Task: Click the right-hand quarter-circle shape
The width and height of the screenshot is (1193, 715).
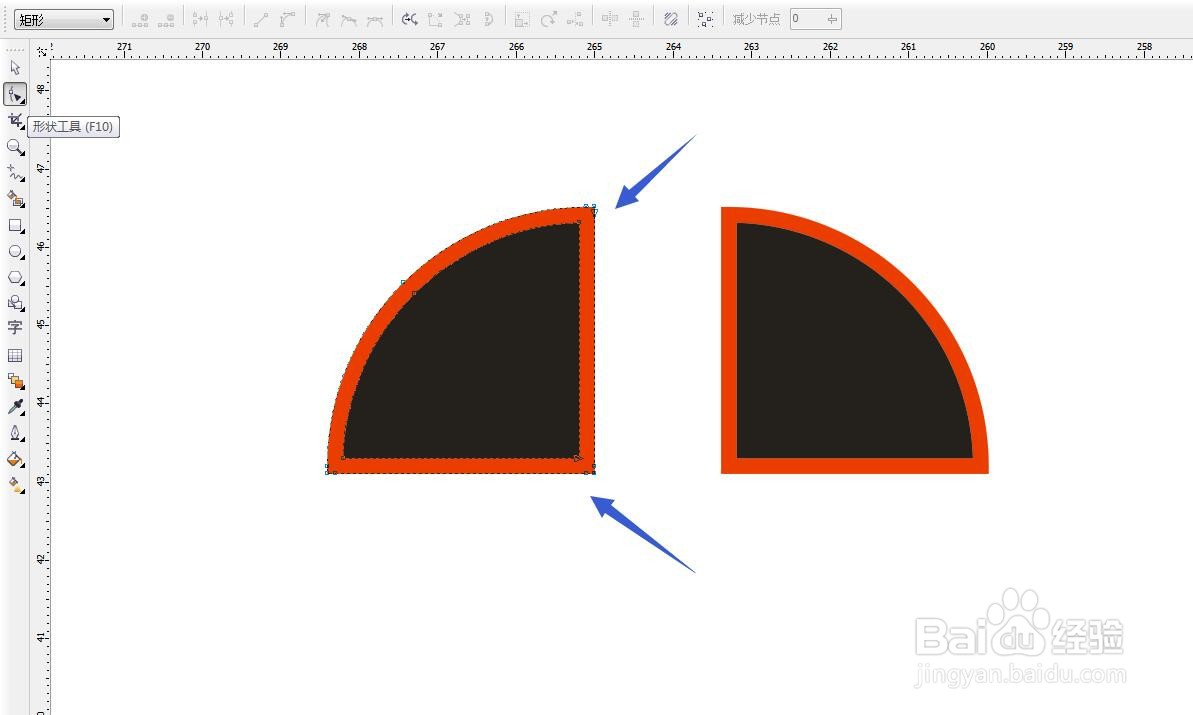Action: (x=854, y=340)
